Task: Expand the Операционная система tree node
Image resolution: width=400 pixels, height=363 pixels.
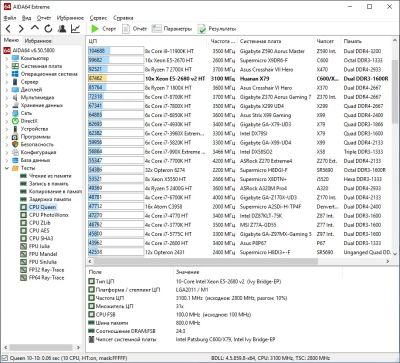Action: tap(7, 74)
